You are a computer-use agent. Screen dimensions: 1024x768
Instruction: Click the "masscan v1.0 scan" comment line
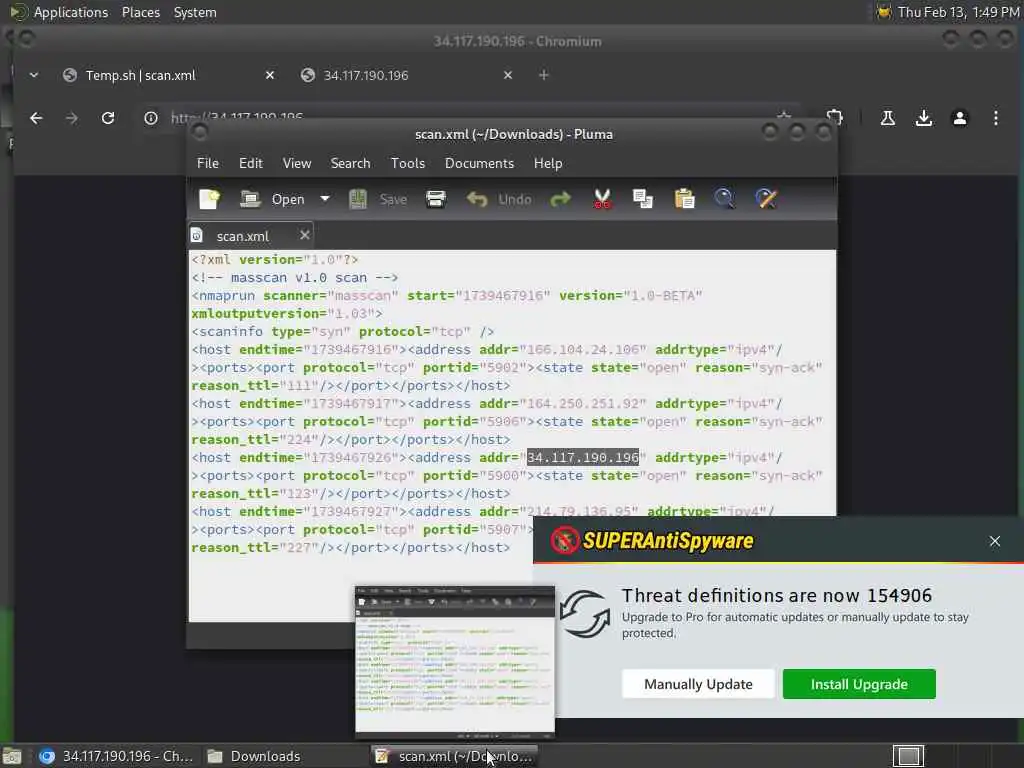click(x=295, y=278)
